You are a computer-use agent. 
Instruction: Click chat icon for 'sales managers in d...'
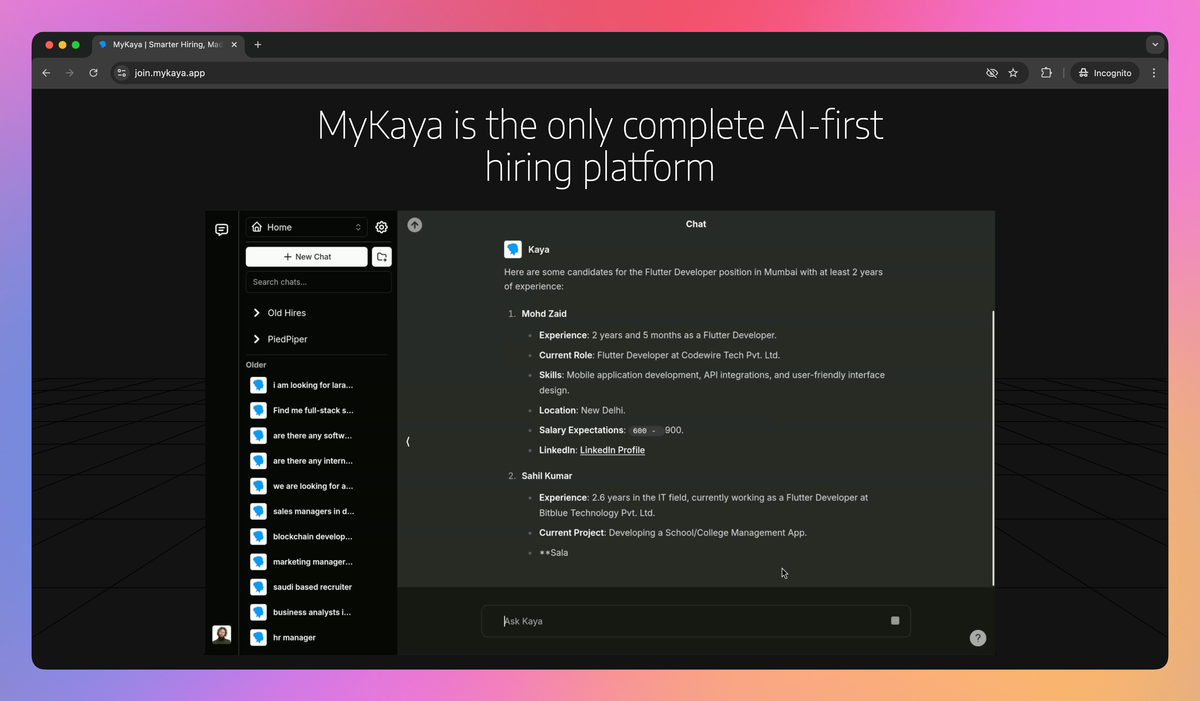pos(258,511)
